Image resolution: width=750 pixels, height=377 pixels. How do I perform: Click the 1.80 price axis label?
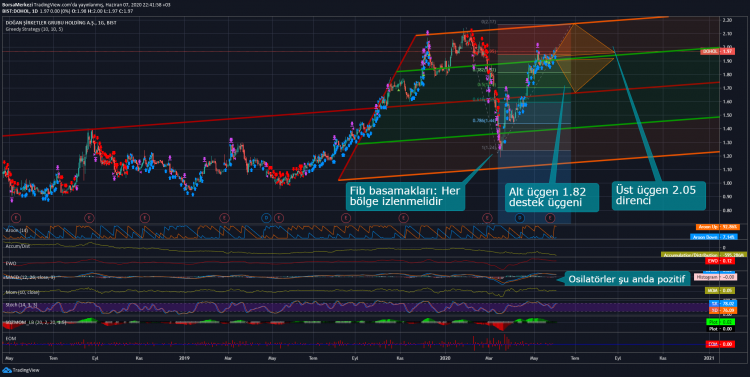click(x=728, y=75)
